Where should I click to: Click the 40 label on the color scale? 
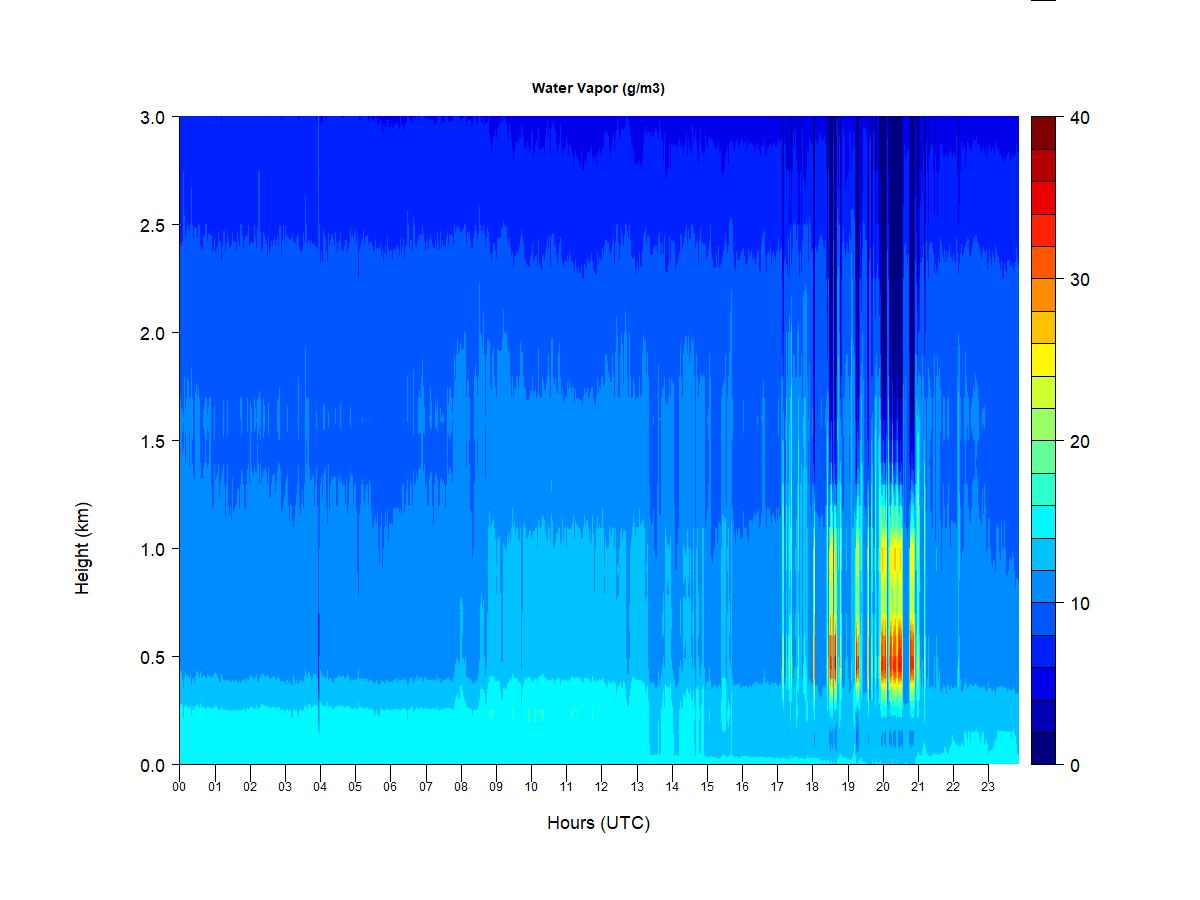(x=1079, y=117)
